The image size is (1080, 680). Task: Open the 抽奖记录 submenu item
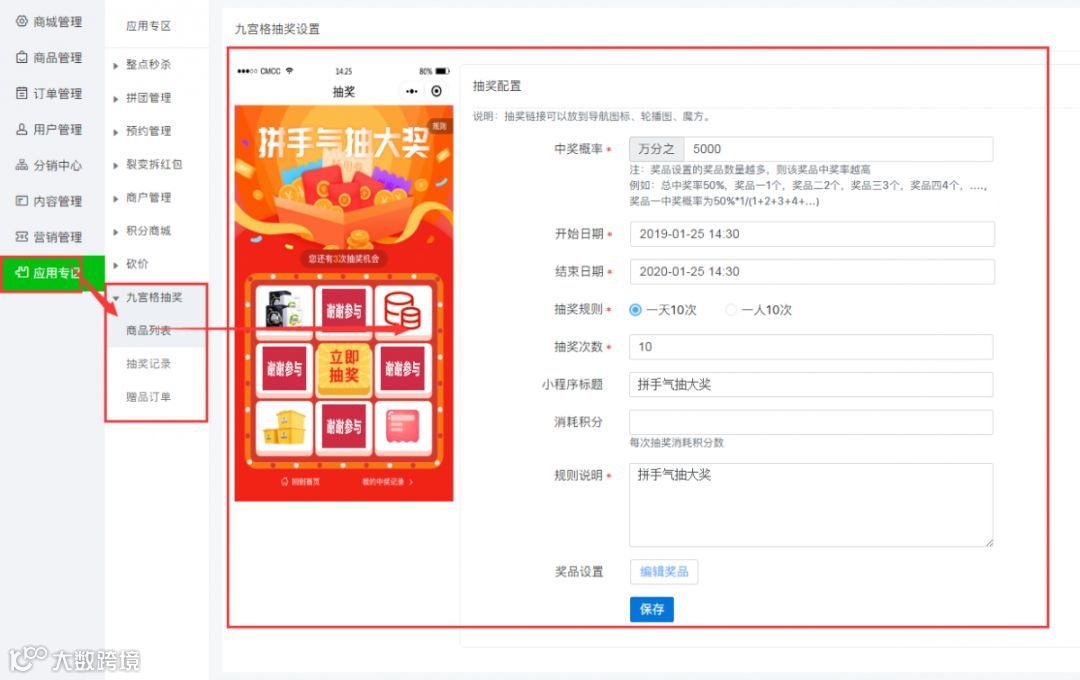click(x=148, y=363)
